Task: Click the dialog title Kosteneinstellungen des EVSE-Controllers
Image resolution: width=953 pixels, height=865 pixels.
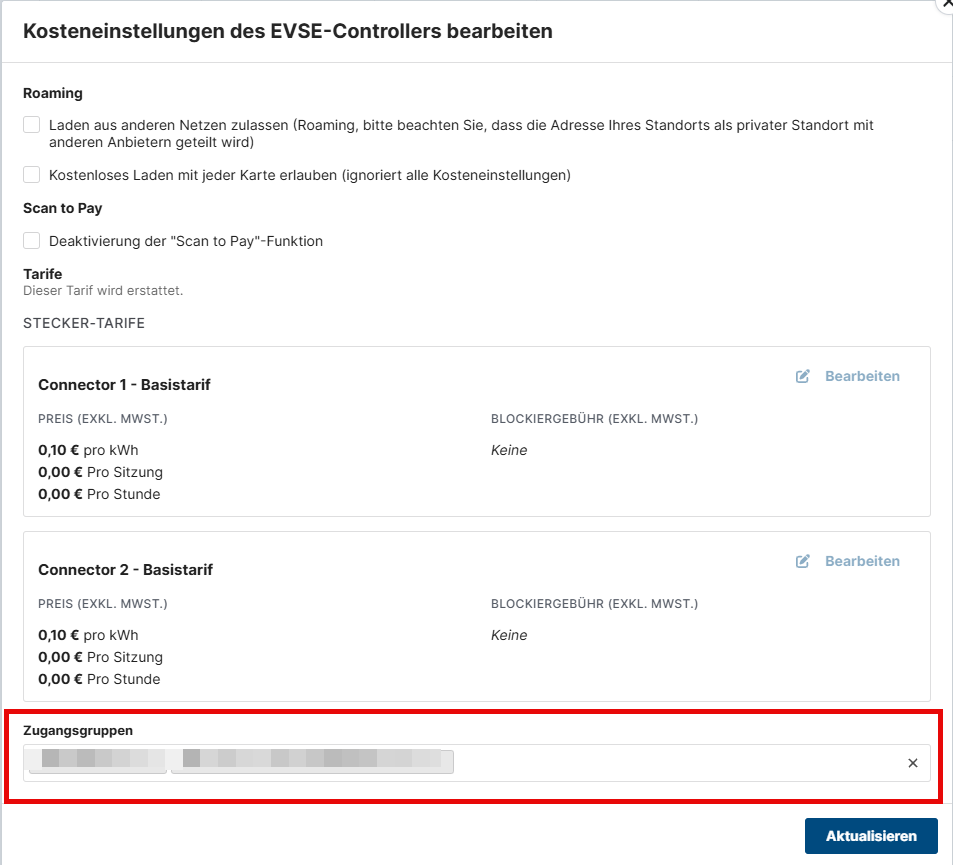Action: click(x=288, y=31)
